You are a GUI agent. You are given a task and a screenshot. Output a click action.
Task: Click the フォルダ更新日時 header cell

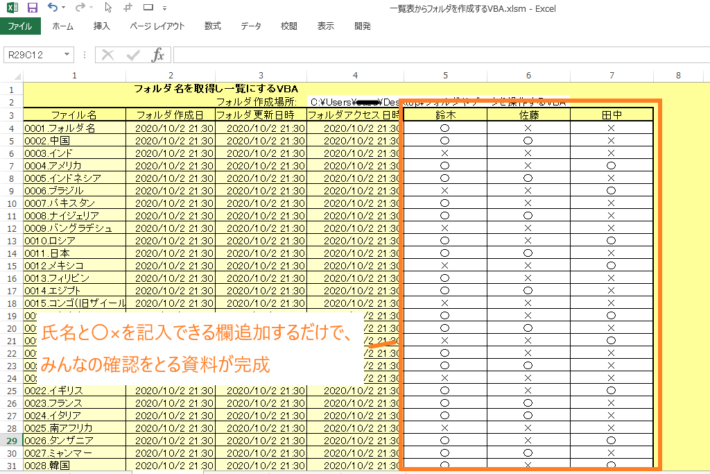(x=261, y=115)
